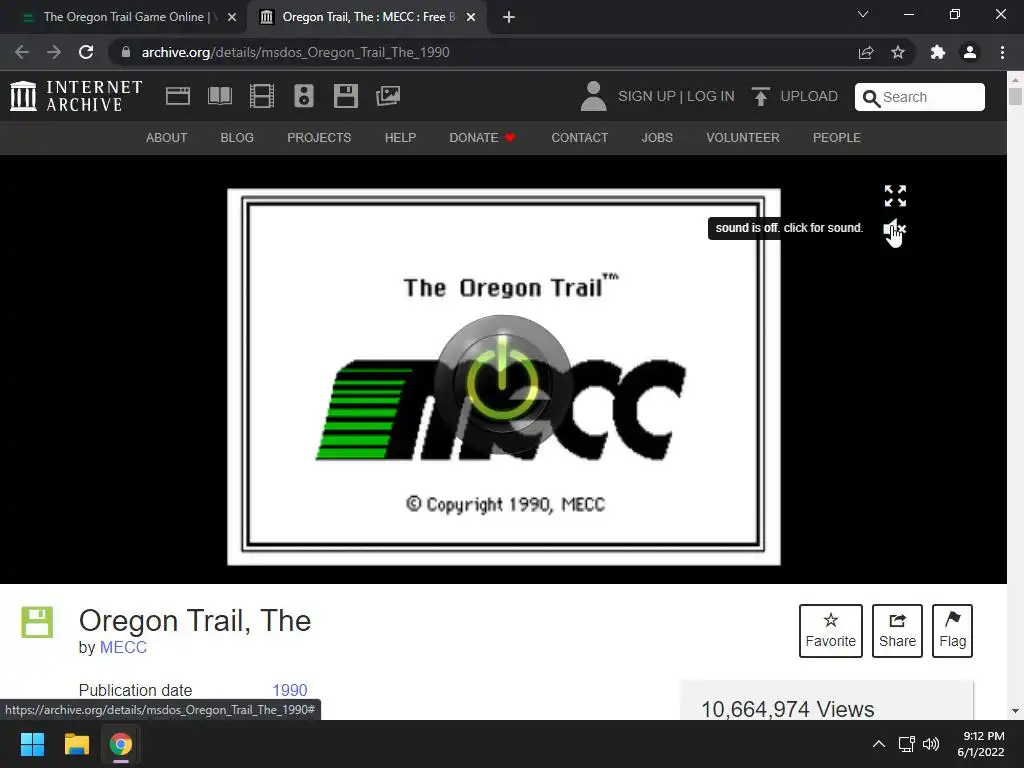Click the Favorite button

click(x=831, y=631)
